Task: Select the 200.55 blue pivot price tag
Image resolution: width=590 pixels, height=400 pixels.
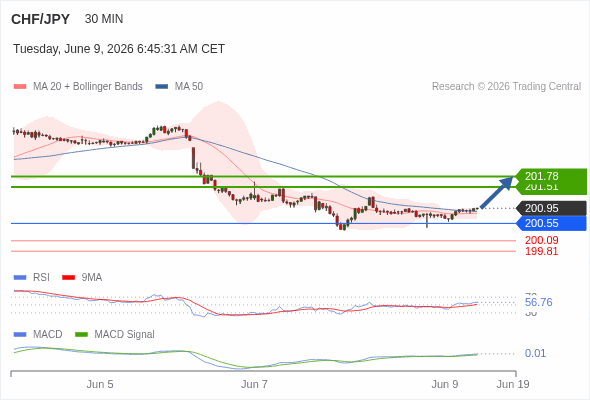Action: (551, 224)
